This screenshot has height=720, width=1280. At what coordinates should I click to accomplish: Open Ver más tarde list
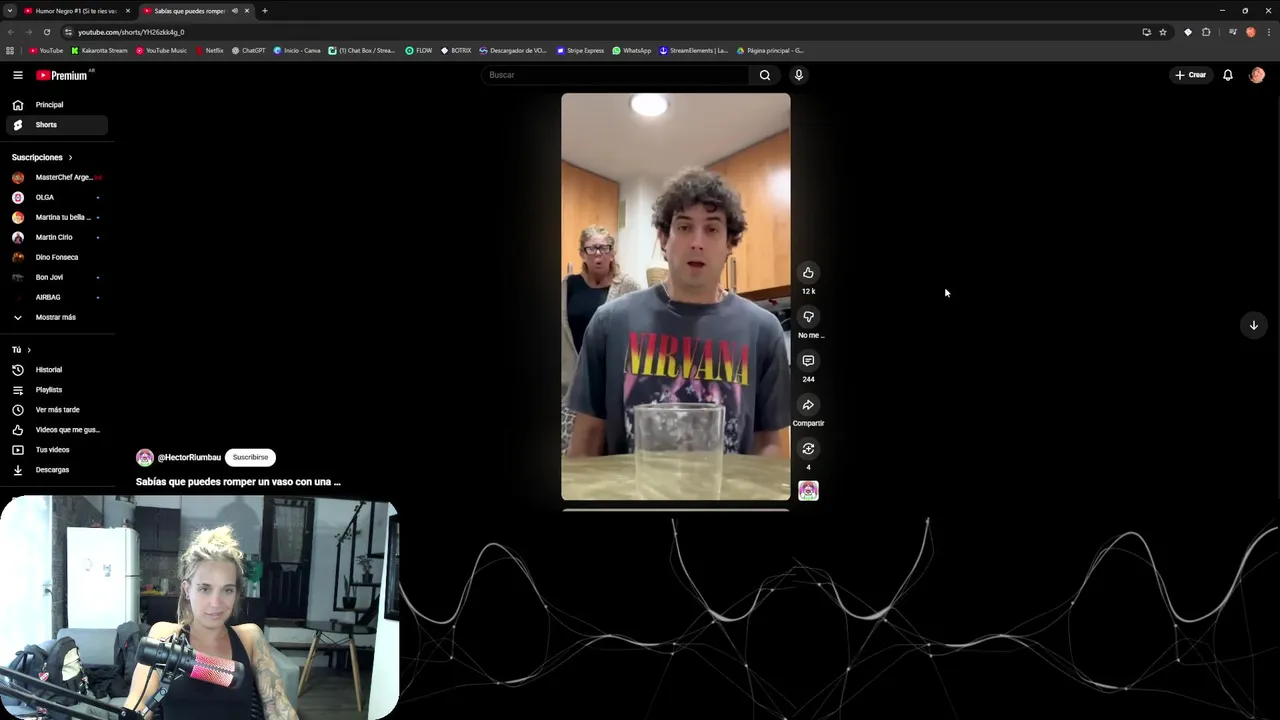[x=56, y=410]
